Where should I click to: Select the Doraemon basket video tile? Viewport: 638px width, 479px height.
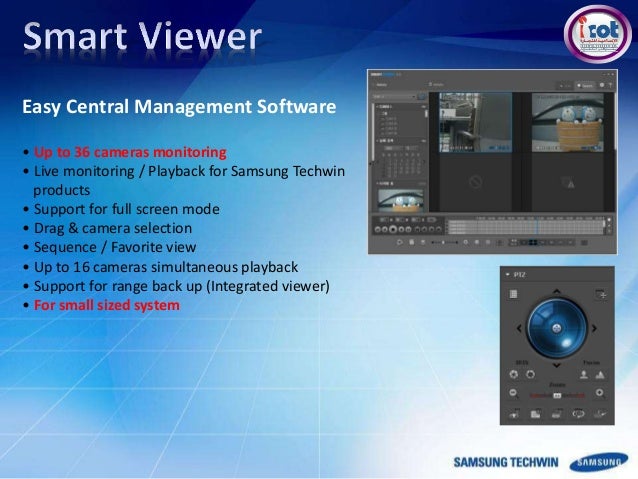point(568,122)
